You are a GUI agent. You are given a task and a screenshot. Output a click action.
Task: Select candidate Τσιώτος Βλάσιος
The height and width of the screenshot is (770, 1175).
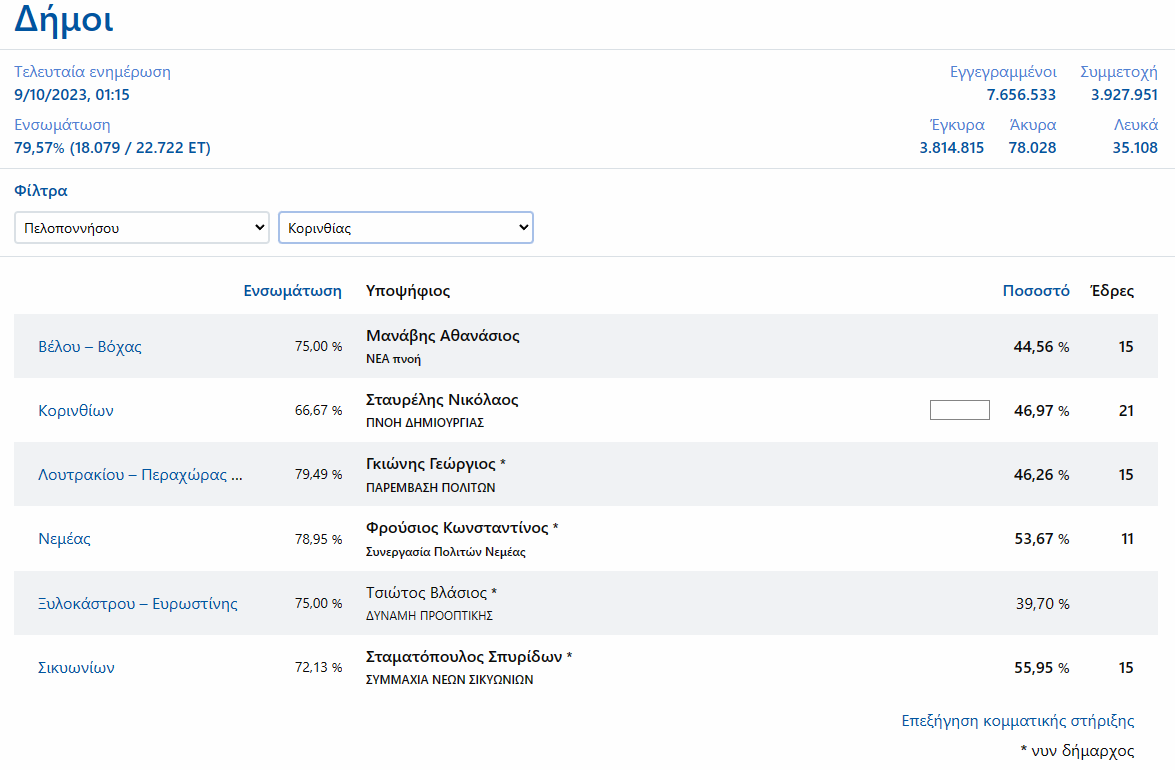pyautogui.click(x=426, y=593)
